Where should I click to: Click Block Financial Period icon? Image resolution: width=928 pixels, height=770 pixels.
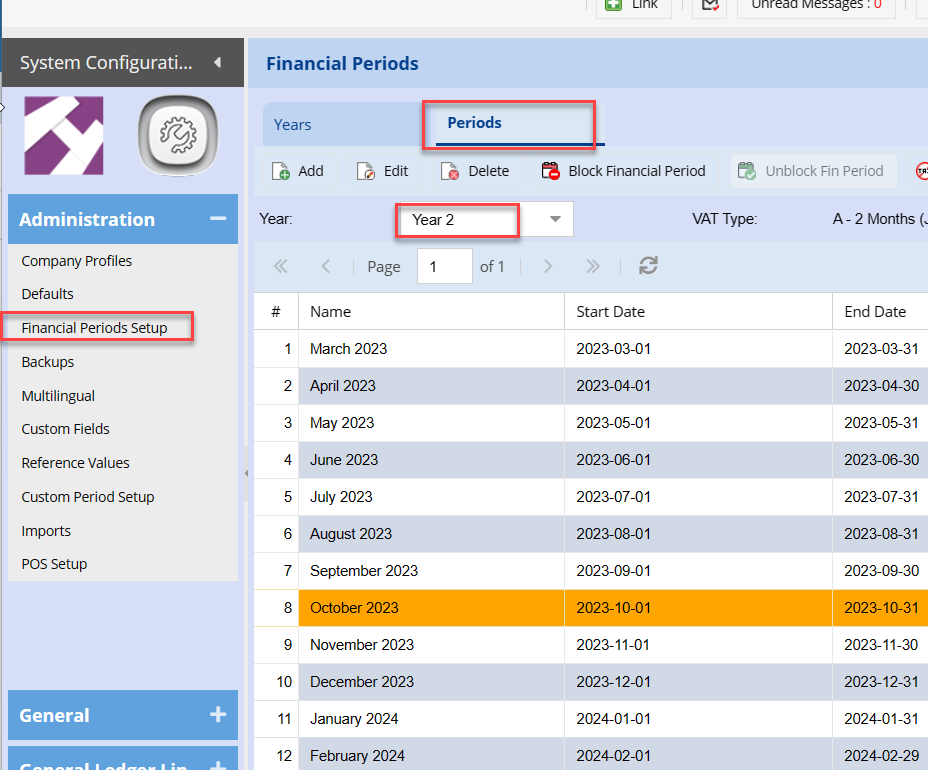pos(551,171)
